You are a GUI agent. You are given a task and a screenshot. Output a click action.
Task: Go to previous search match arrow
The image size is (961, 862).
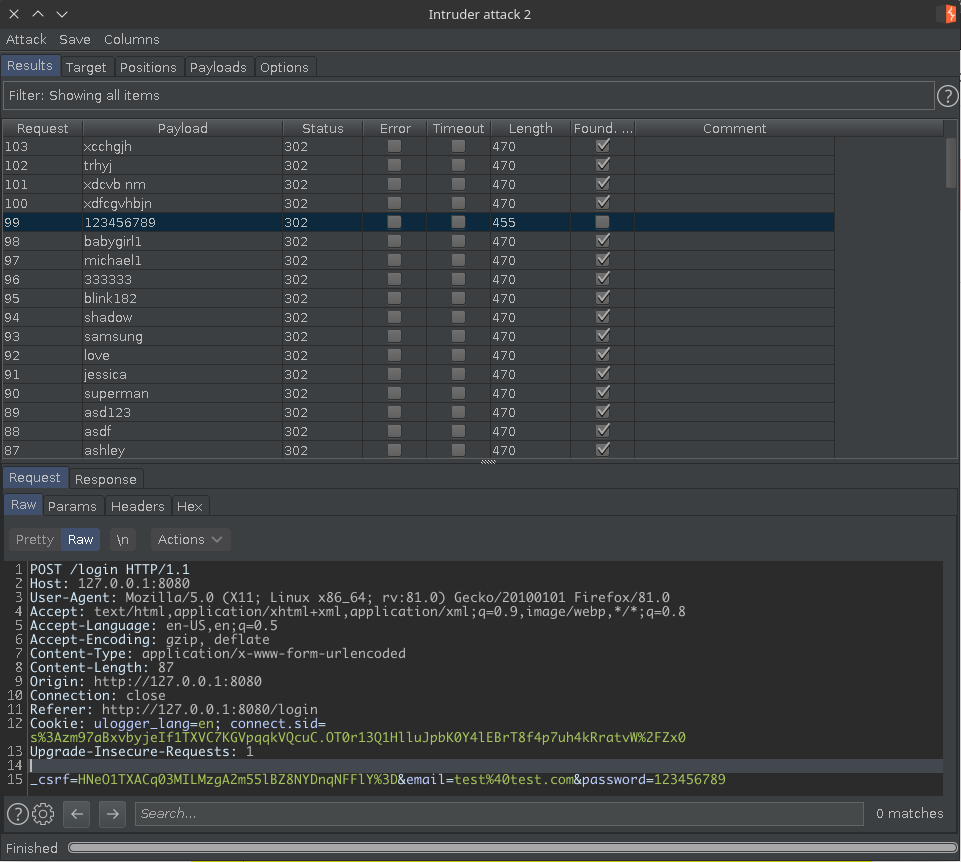point(77,814)
